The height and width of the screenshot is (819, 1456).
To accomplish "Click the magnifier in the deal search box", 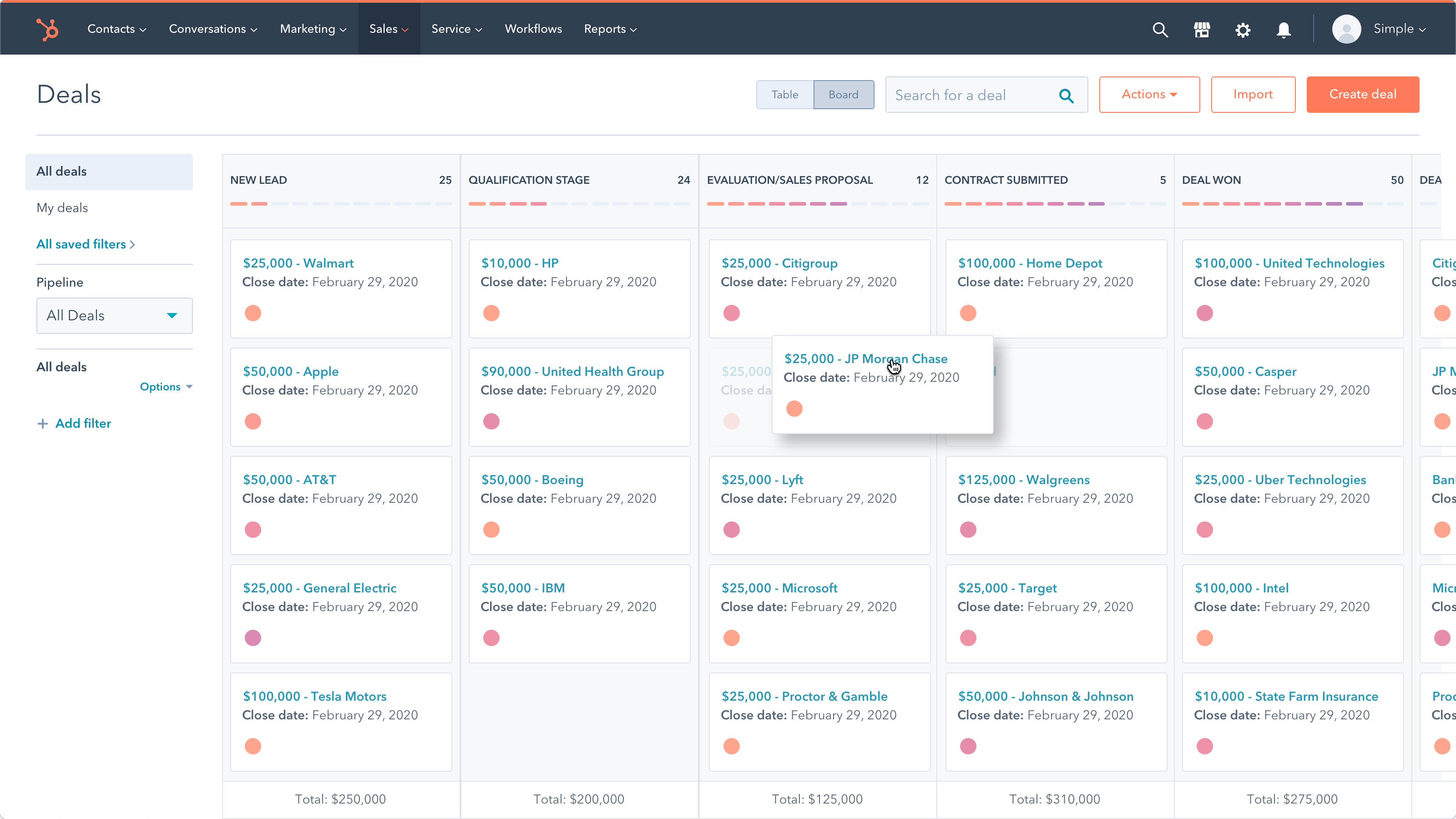I will pos(1066,96).
